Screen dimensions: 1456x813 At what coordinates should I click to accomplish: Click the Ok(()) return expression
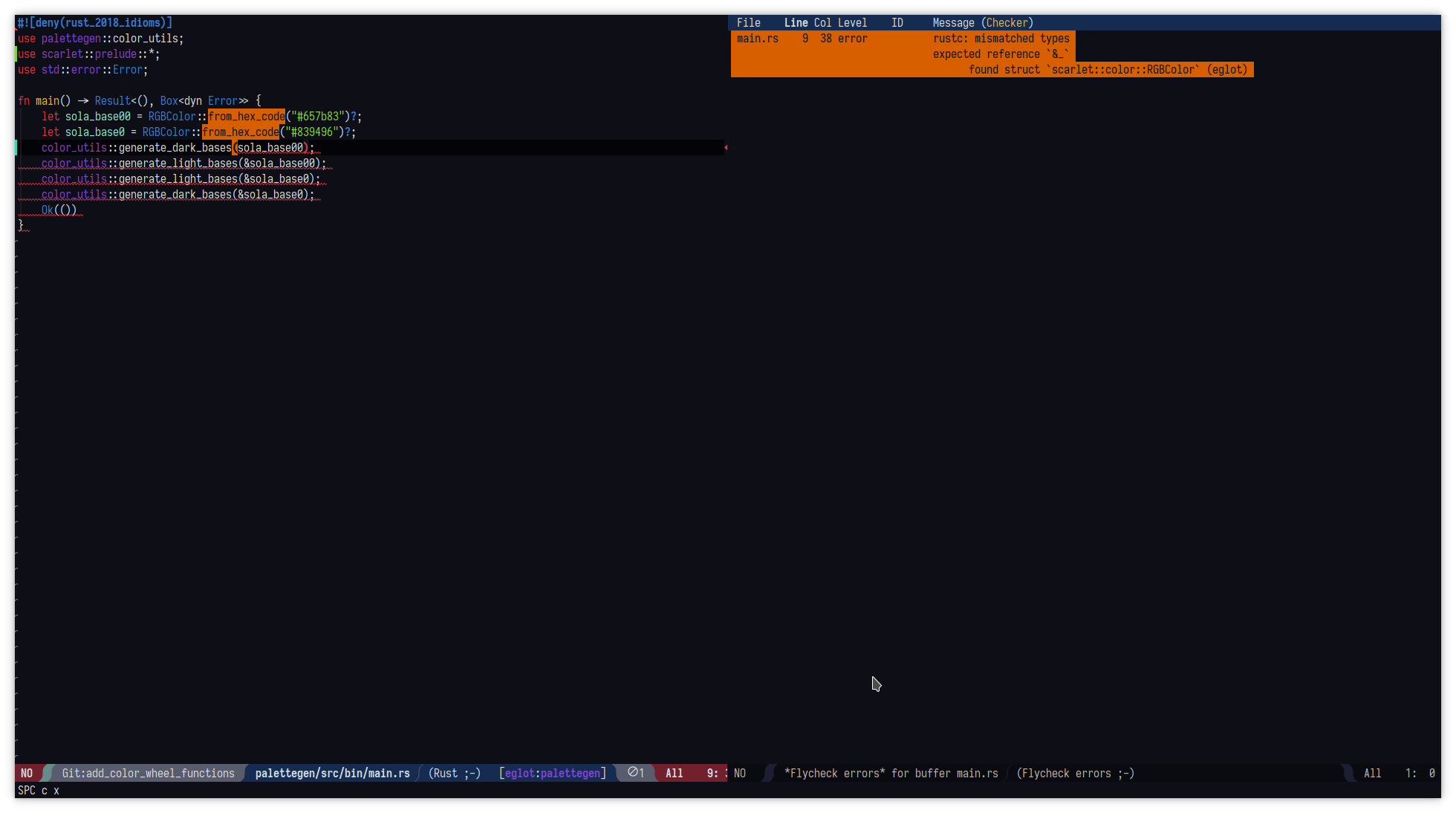pos(59,210)
